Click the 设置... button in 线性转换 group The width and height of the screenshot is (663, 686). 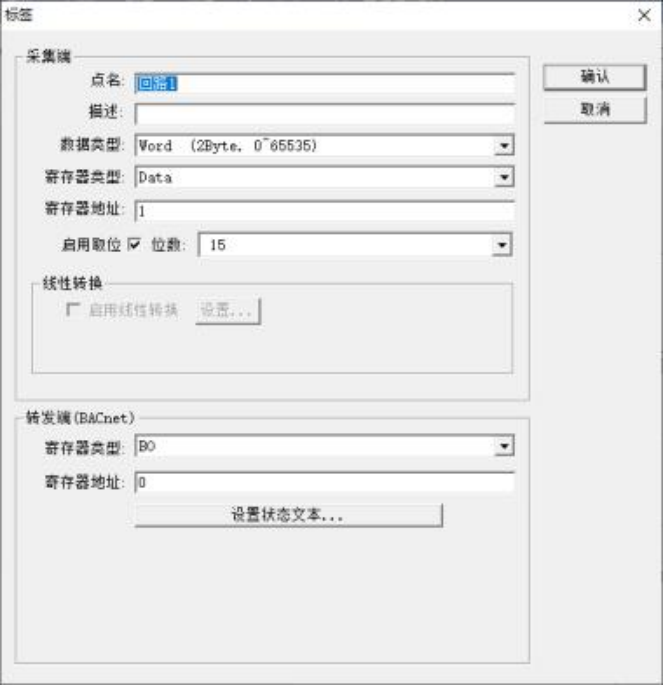(228, 311)
